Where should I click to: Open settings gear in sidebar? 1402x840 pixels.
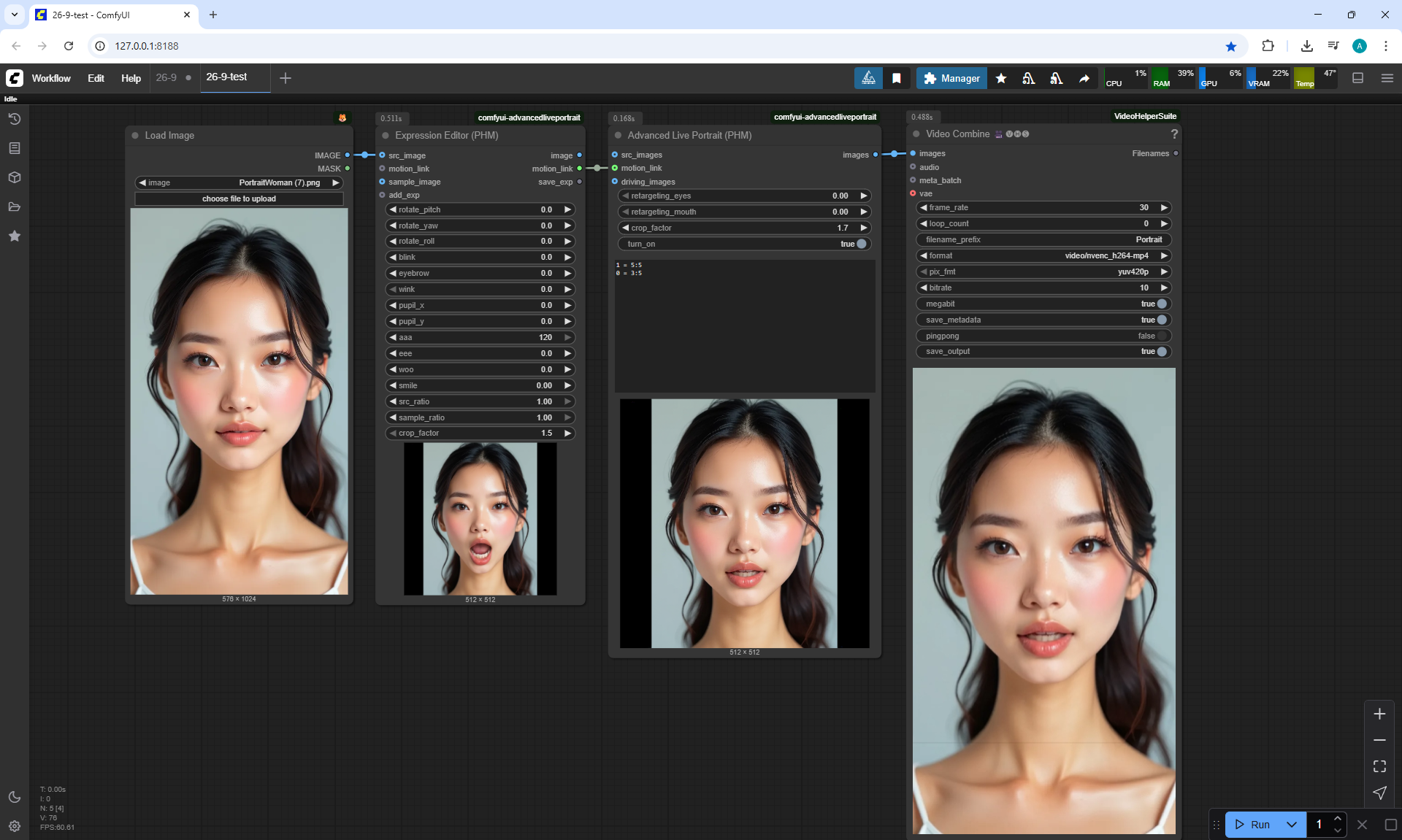pyautogui.click(x=15, y=826)
